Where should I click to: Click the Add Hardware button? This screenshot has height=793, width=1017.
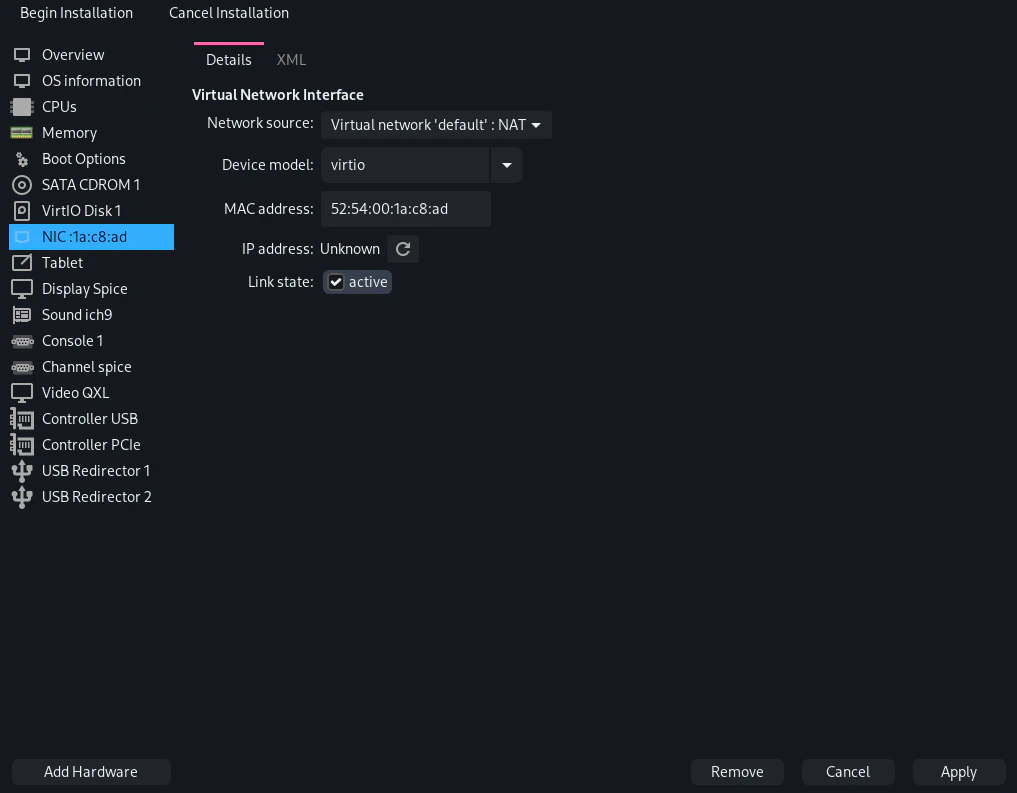[x=91, y=772]
